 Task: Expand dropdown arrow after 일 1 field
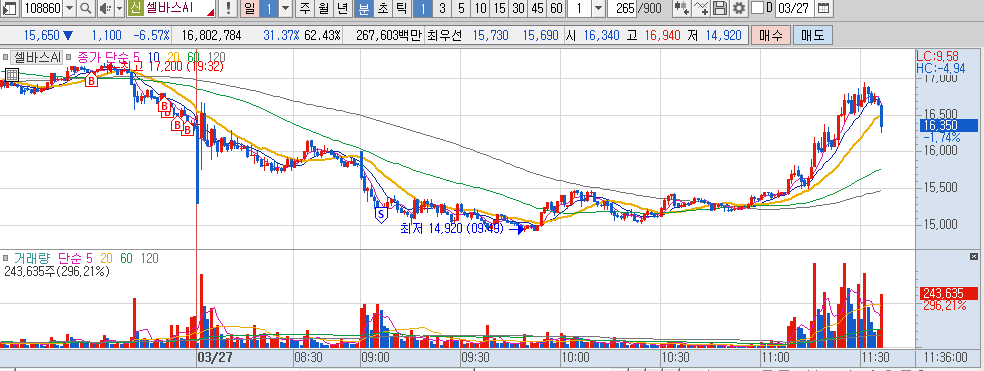click(x=285, y=9)
